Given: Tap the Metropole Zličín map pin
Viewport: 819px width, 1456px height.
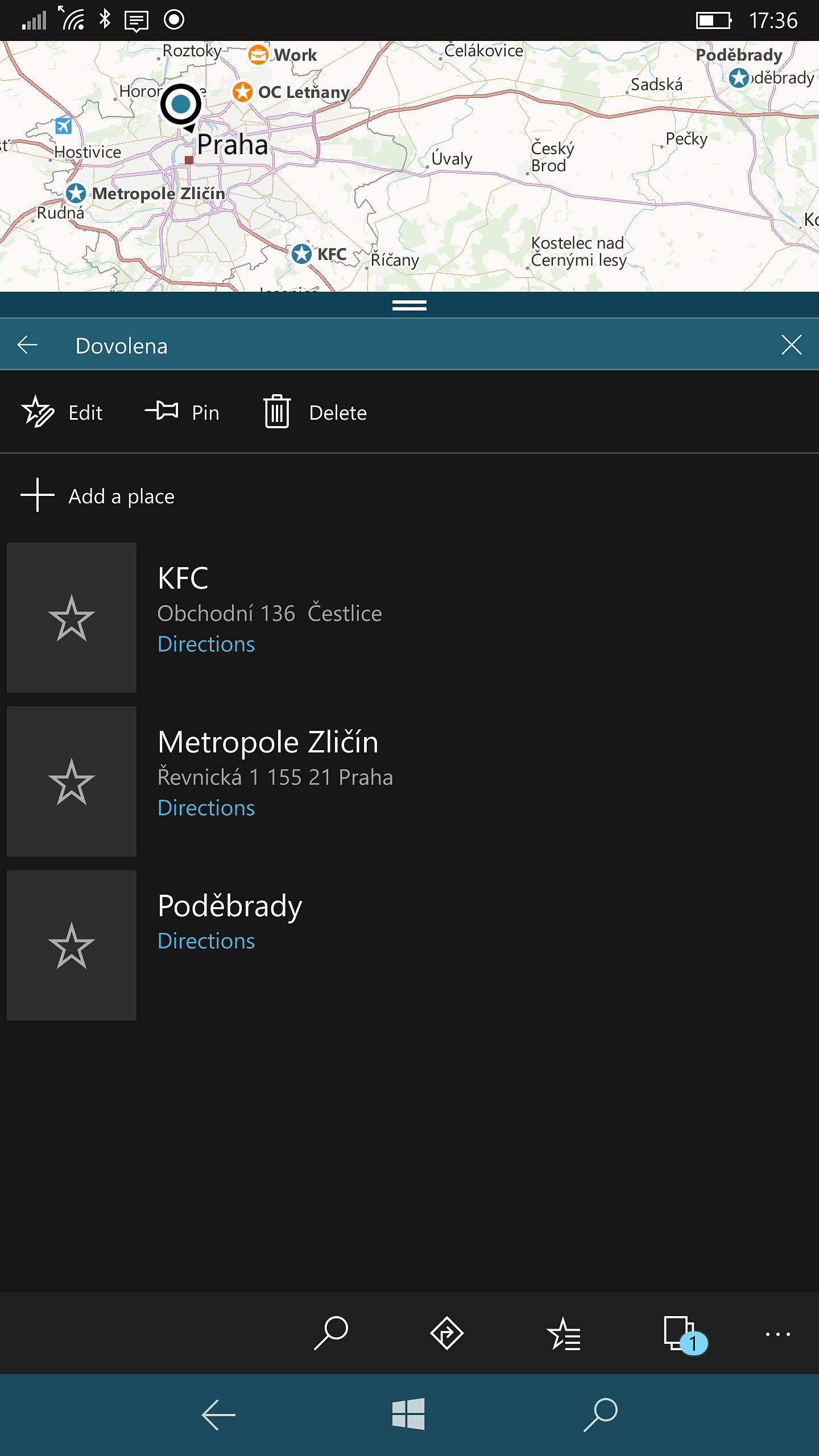Looking at the screenshot, I should [x=76, y=193].
